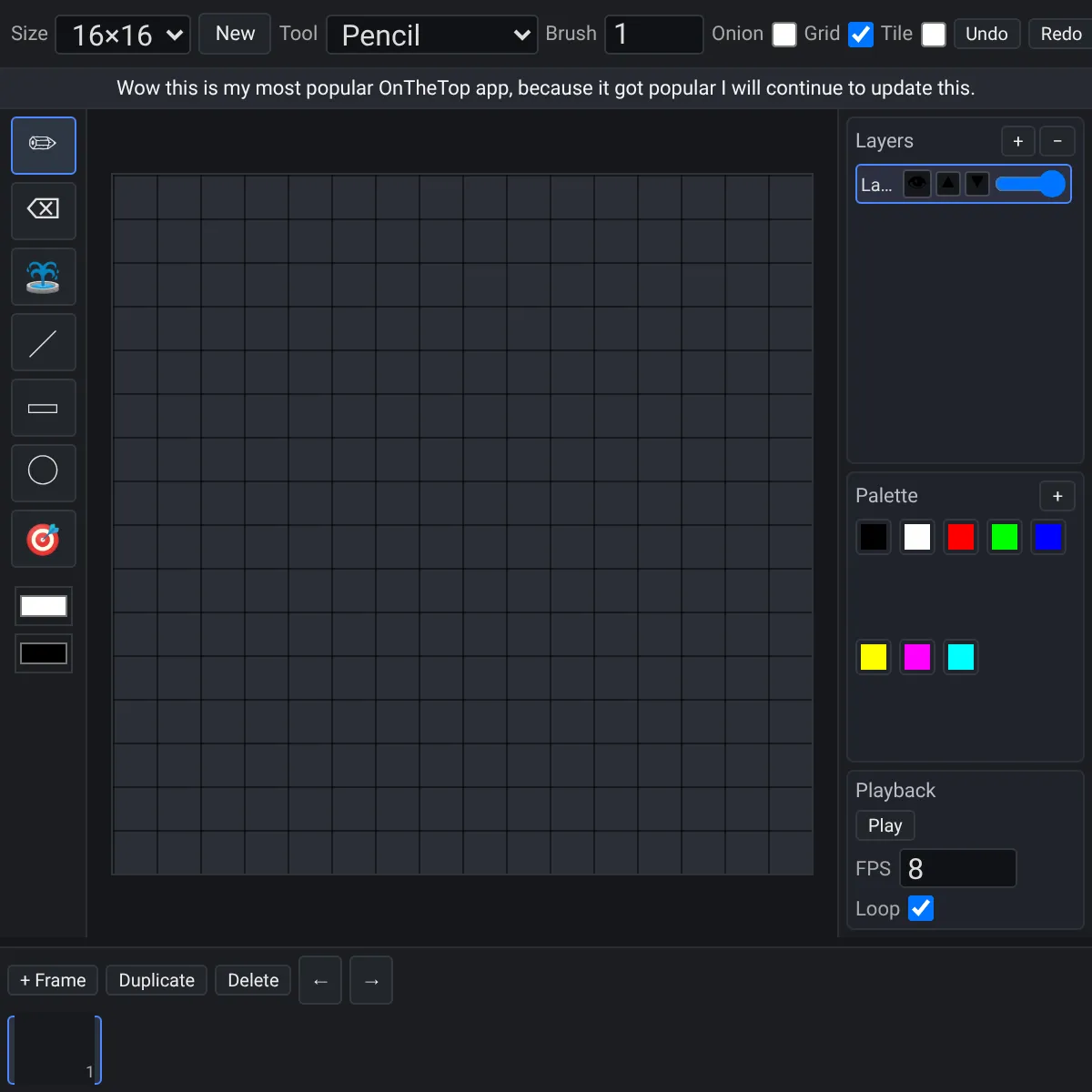The height and width of the screenshot is (1092, 1092).
Task: Click the Brush size input field
Action: [x=654, y=35]
